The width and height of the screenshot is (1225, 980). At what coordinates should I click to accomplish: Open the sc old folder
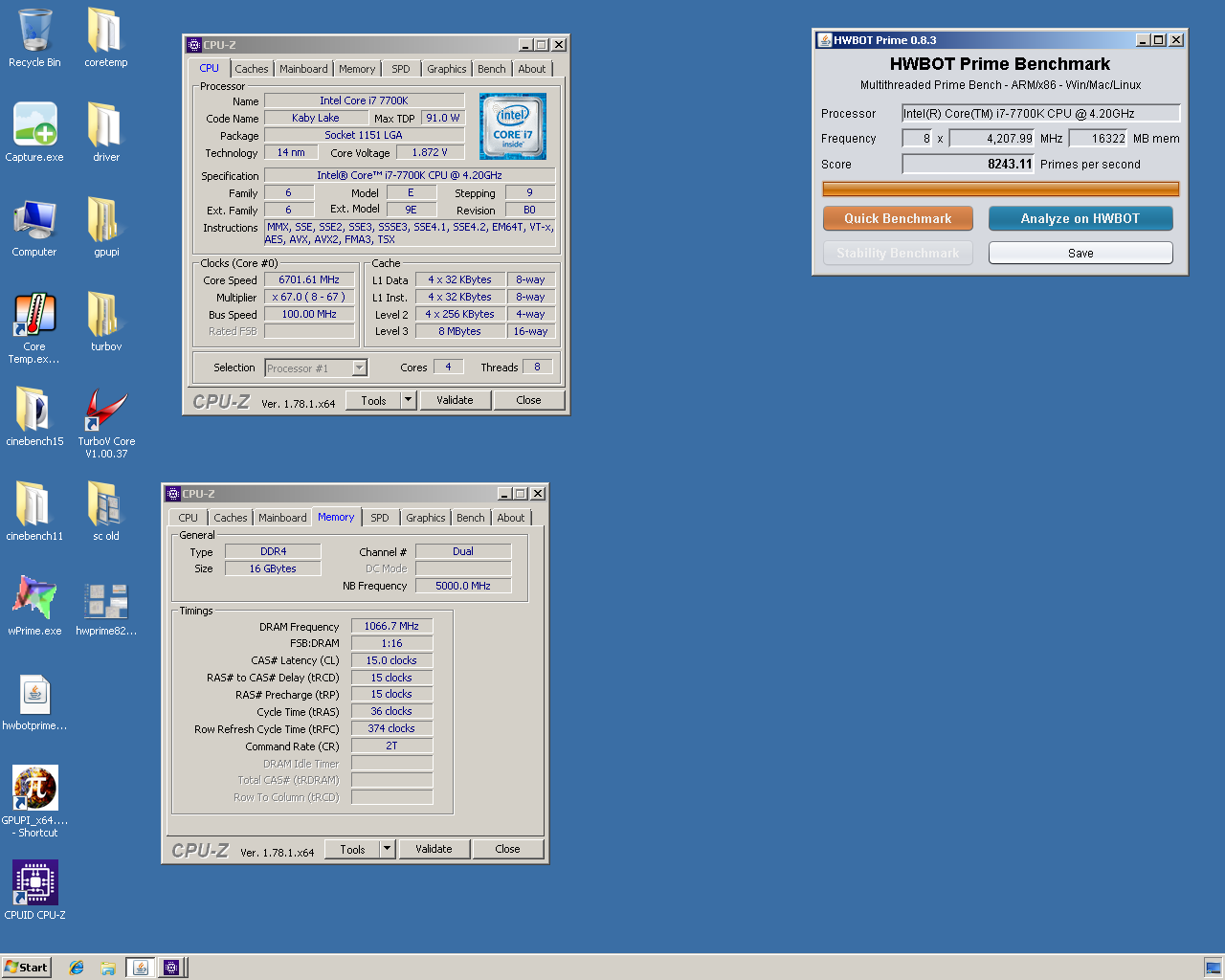pyautogui.click(x=105, y=511)
